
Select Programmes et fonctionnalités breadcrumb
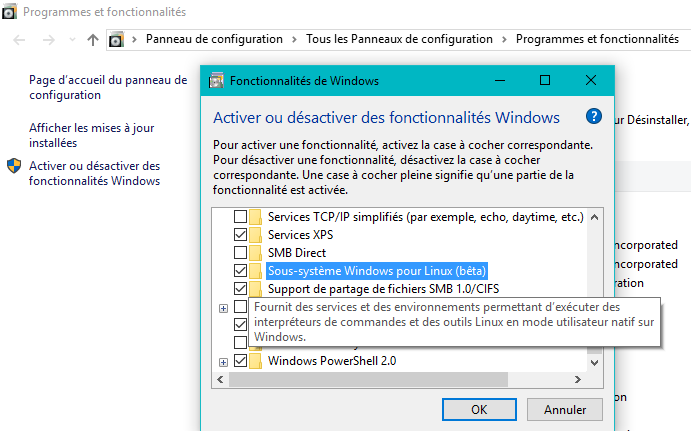coord(597,39)
